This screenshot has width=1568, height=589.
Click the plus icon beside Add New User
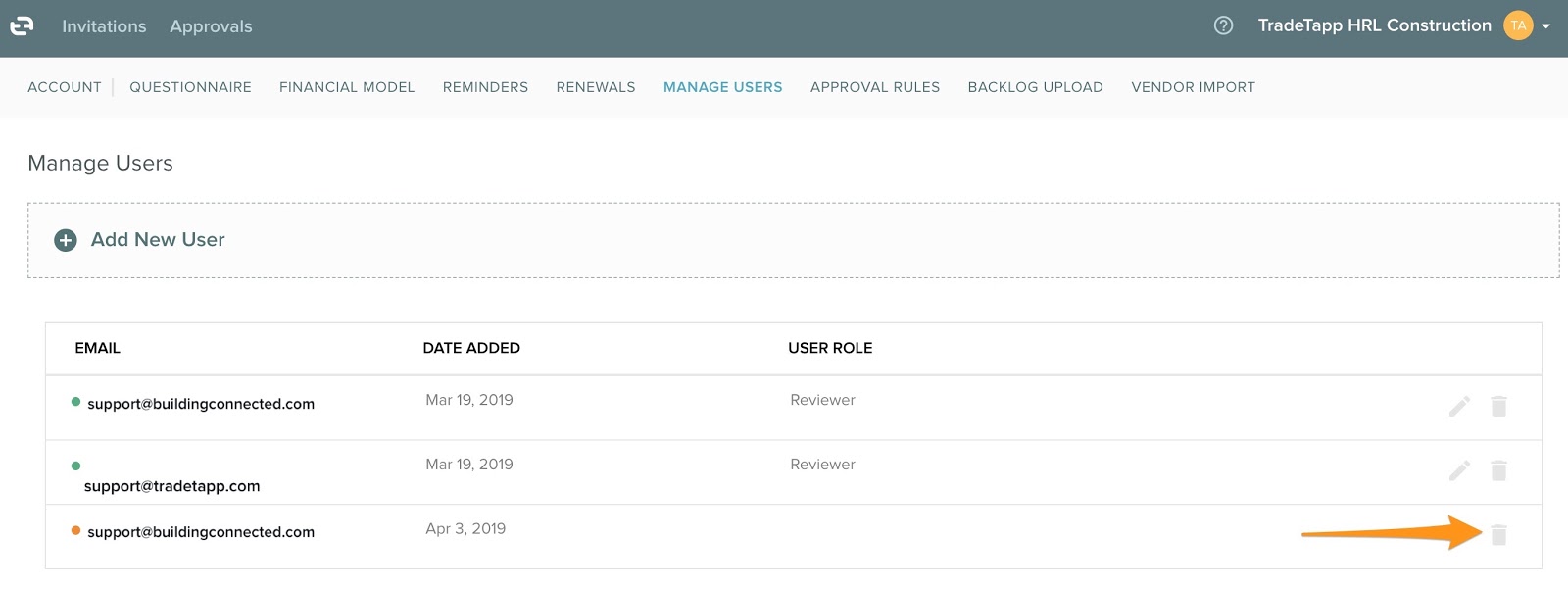66,240
